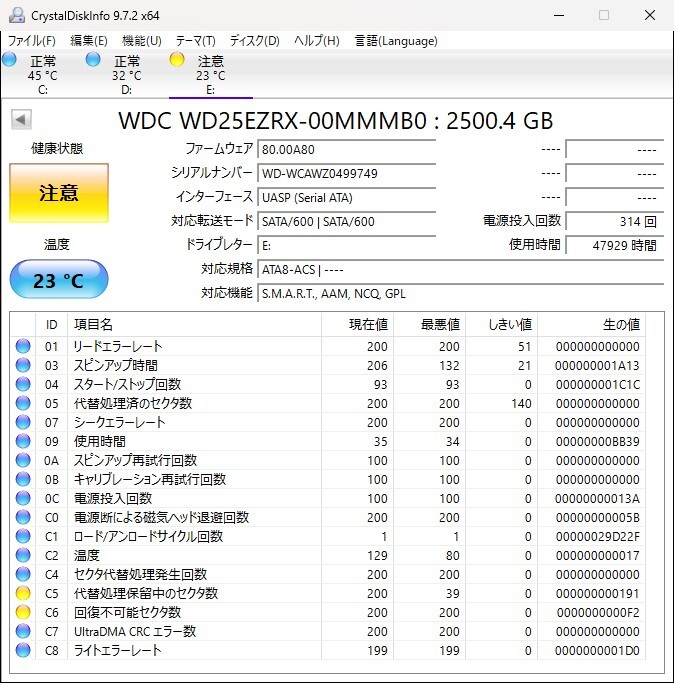The width and height of the screenshot is (674, 683).
Task: Select the D: drive tab at 32 °C
Action: pos(126,74)
